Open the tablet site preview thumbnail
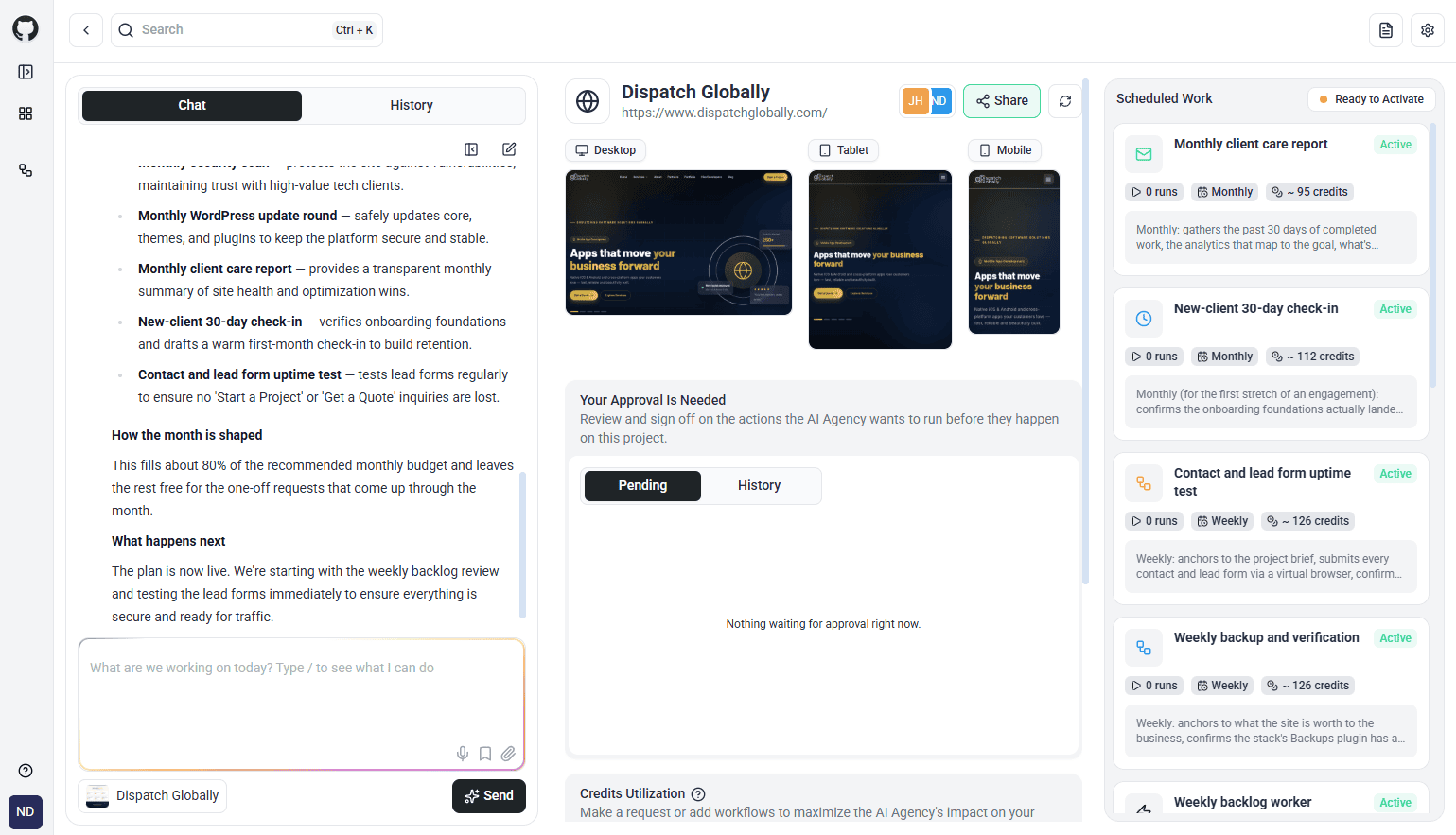This screenshot has width=1456, height=835. coord(880,259)
